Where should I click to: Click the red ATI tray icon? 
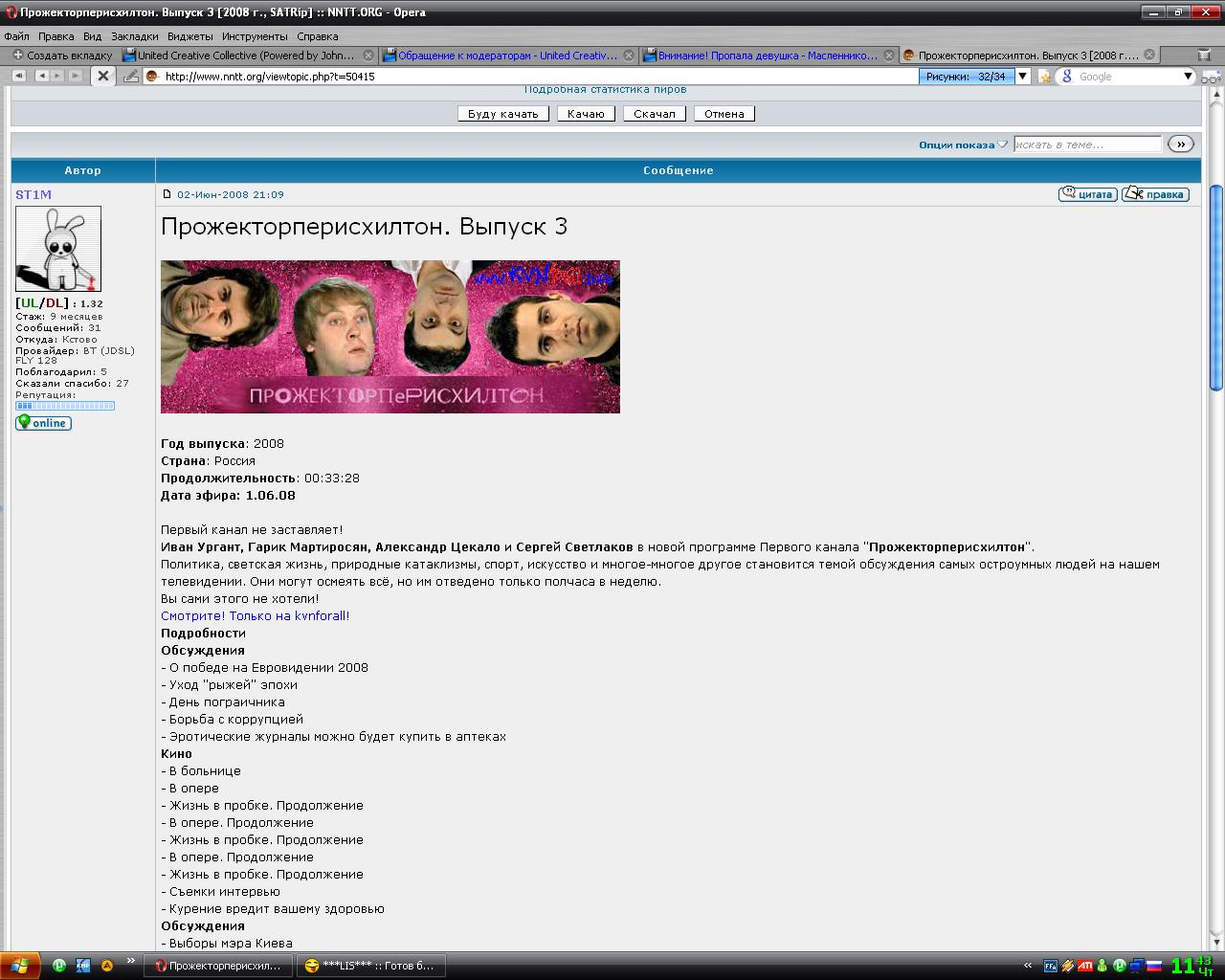[x=1085, y=966]
